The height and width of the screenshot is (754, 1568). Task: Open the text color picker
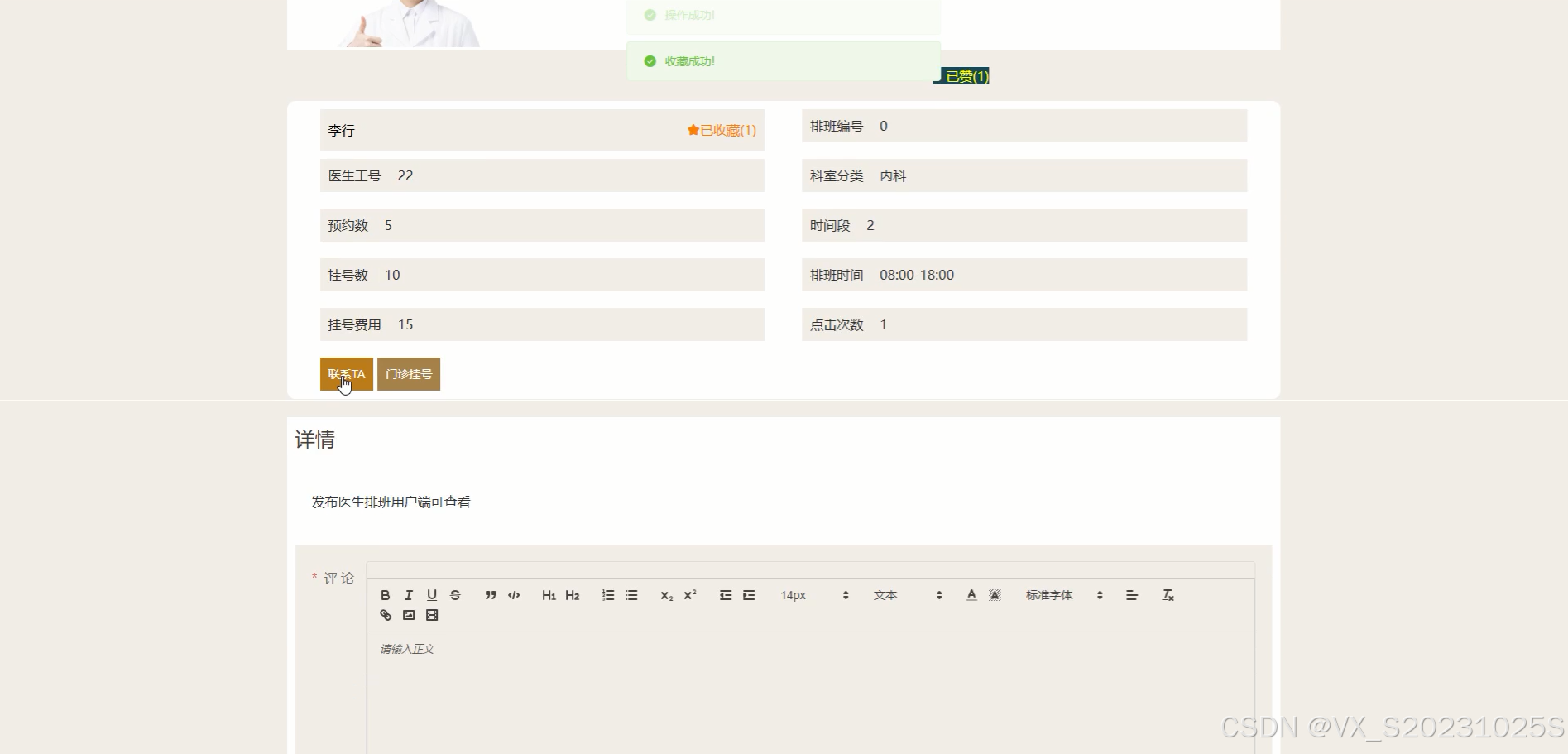(971, 595)
